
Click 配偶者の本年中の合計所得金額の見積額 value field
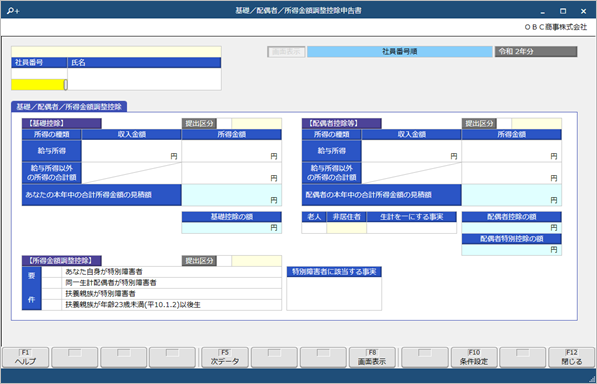coord(511,195)
